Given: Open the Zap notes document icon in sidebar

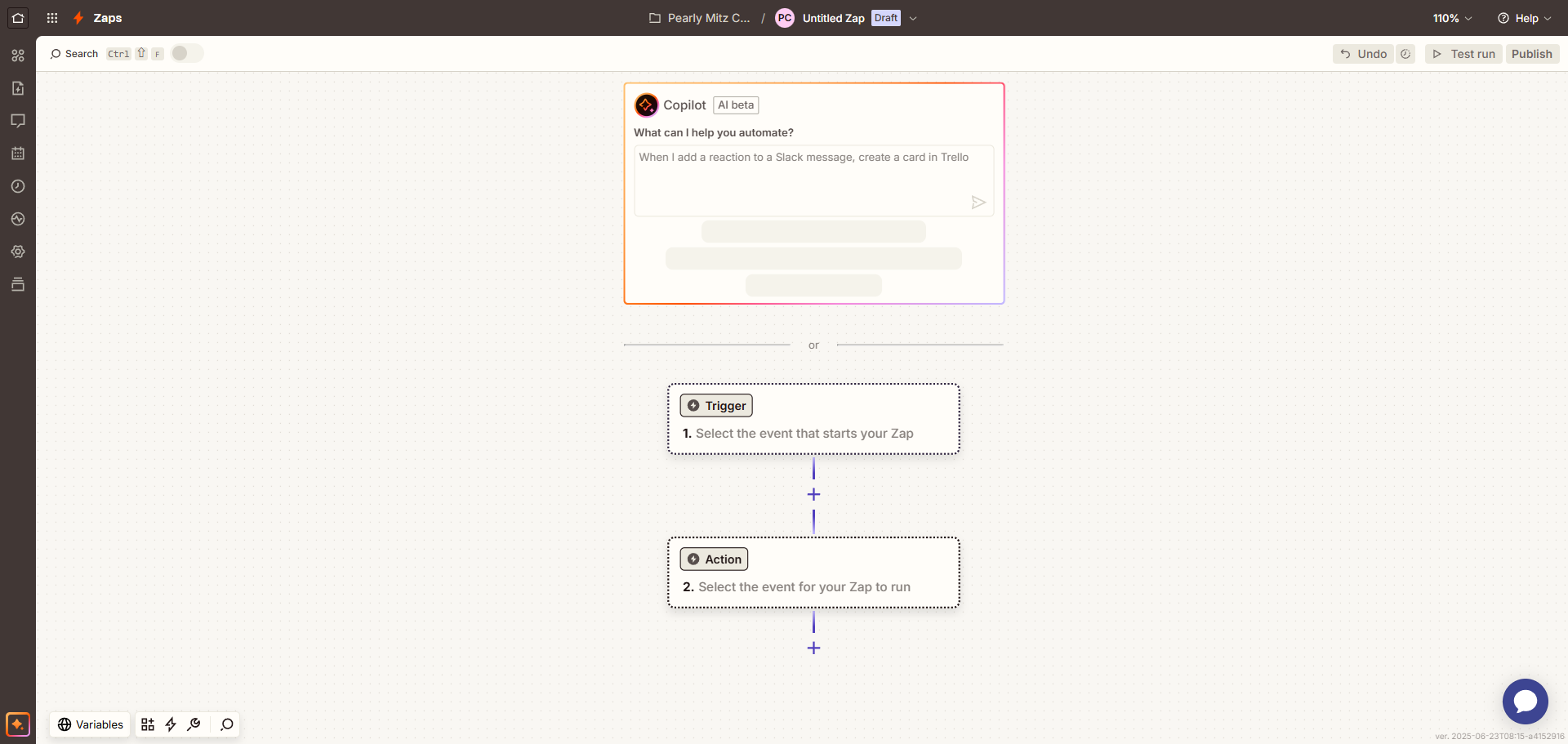Looking at the screenshot, I should [18, 88].
